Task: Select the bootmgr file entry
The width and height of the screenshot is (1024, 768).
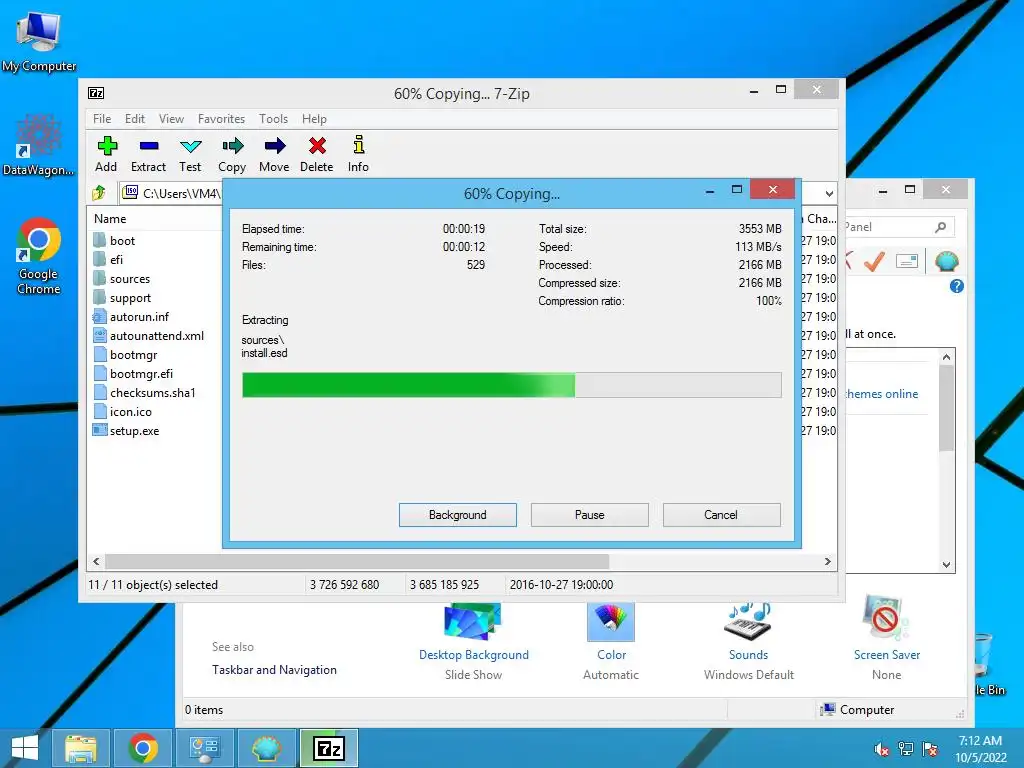Action: (125, 355)
